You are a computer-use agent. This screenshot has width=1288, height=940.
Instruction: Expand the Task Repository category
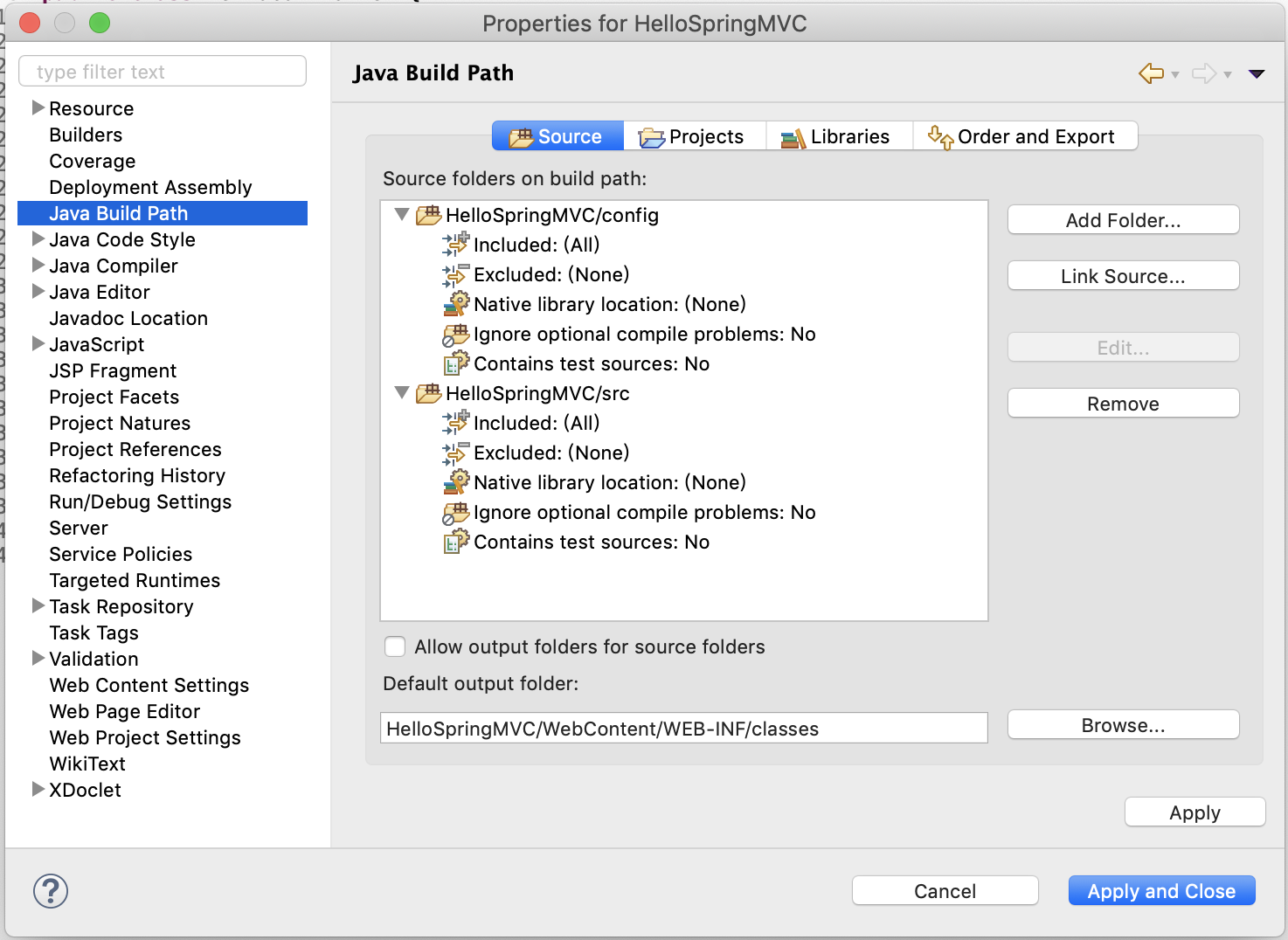point(38,605)
